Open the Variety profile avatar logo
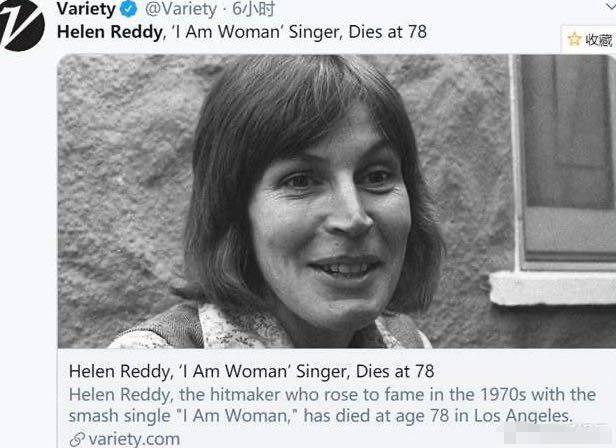616x448 pixels. click(x=22, y=24)
